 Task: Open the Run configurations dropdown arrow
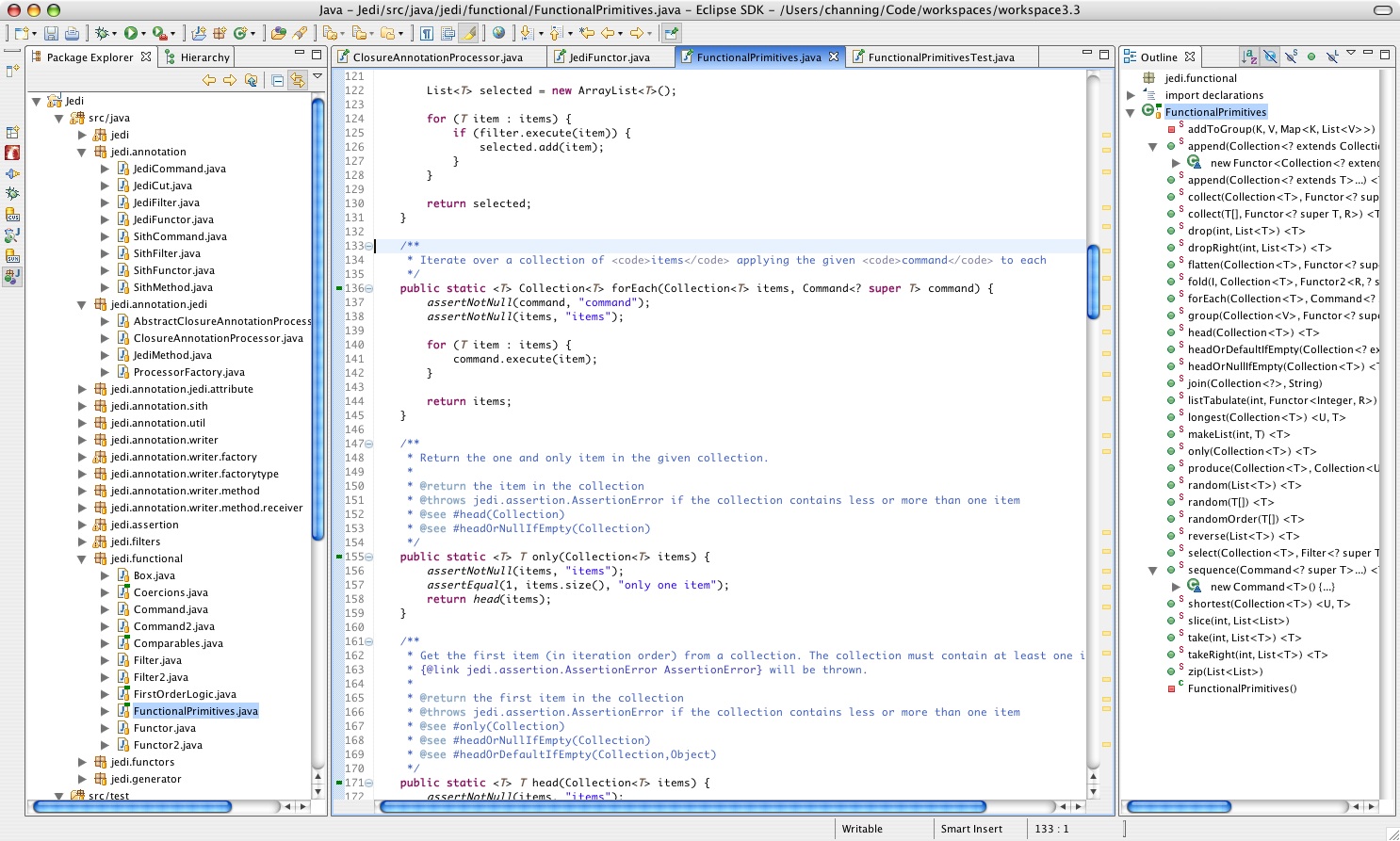pyautogui.click(x=143, y=34)
